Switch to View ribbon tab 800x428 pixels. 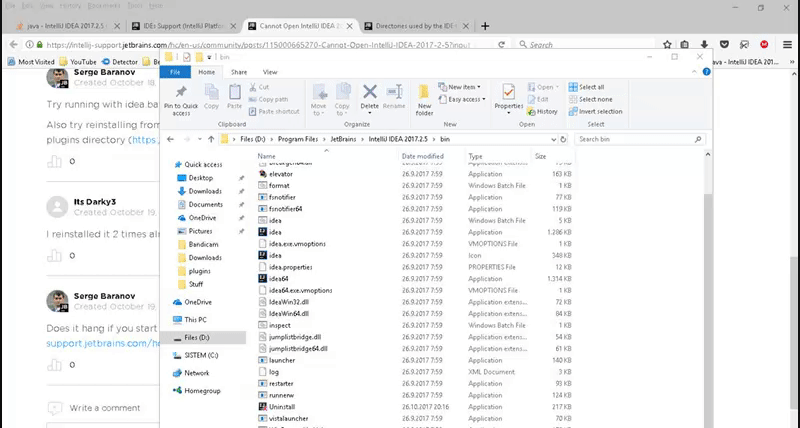point(270,72)
